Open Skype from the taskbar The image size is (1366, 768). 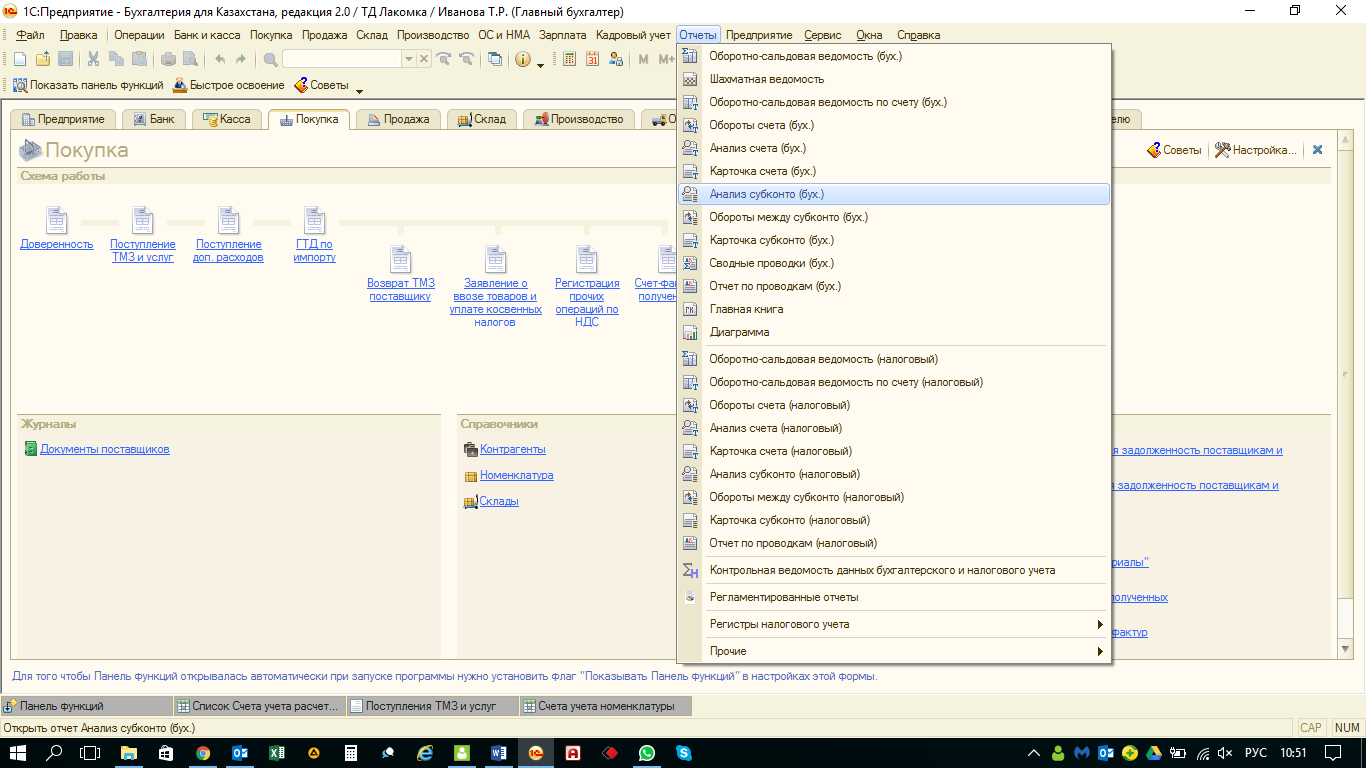point(684,753)
